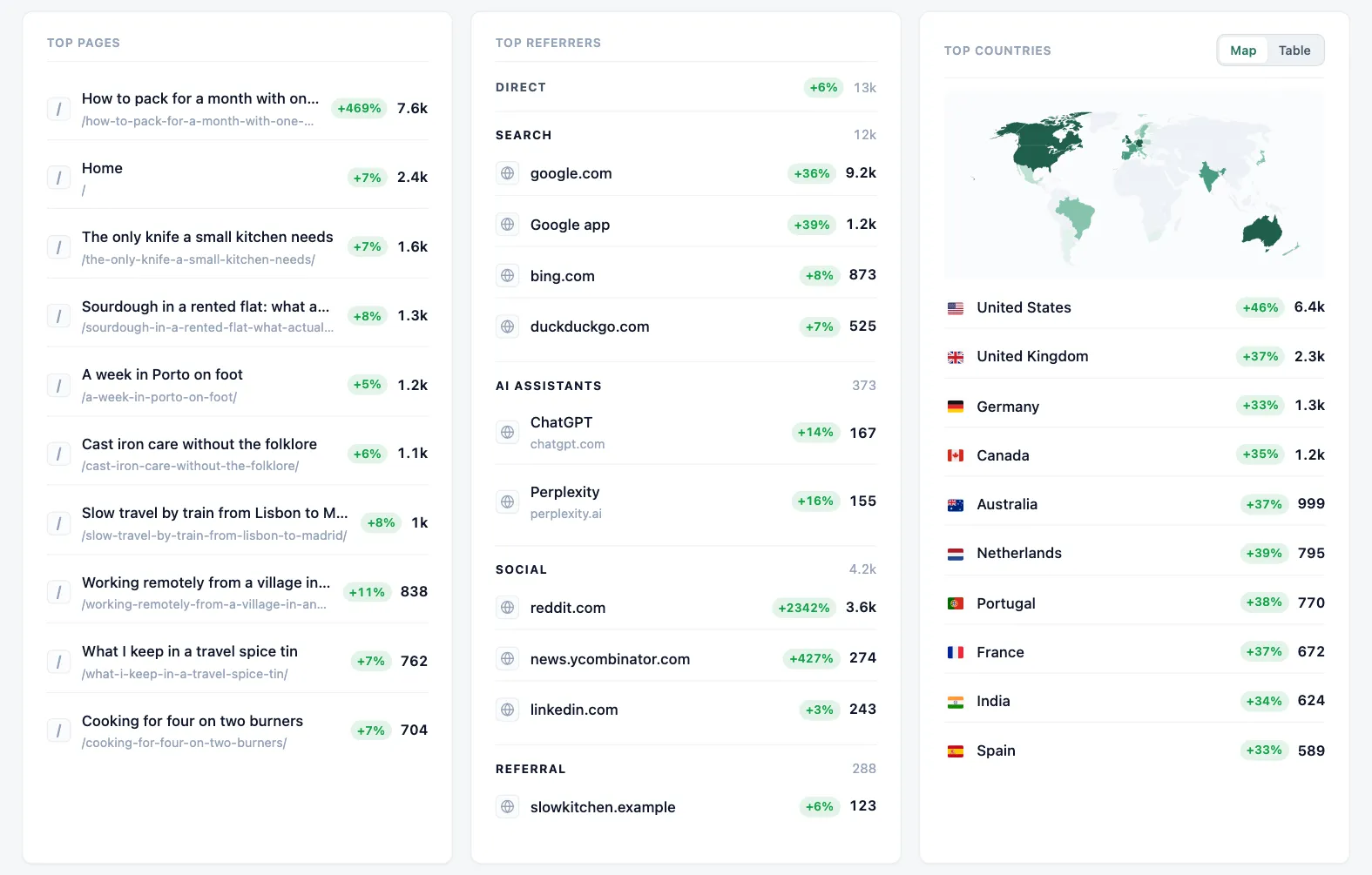This screenshot has width=1372, height=875.
Task: Click the France country name
Action: click(1000, 652)
